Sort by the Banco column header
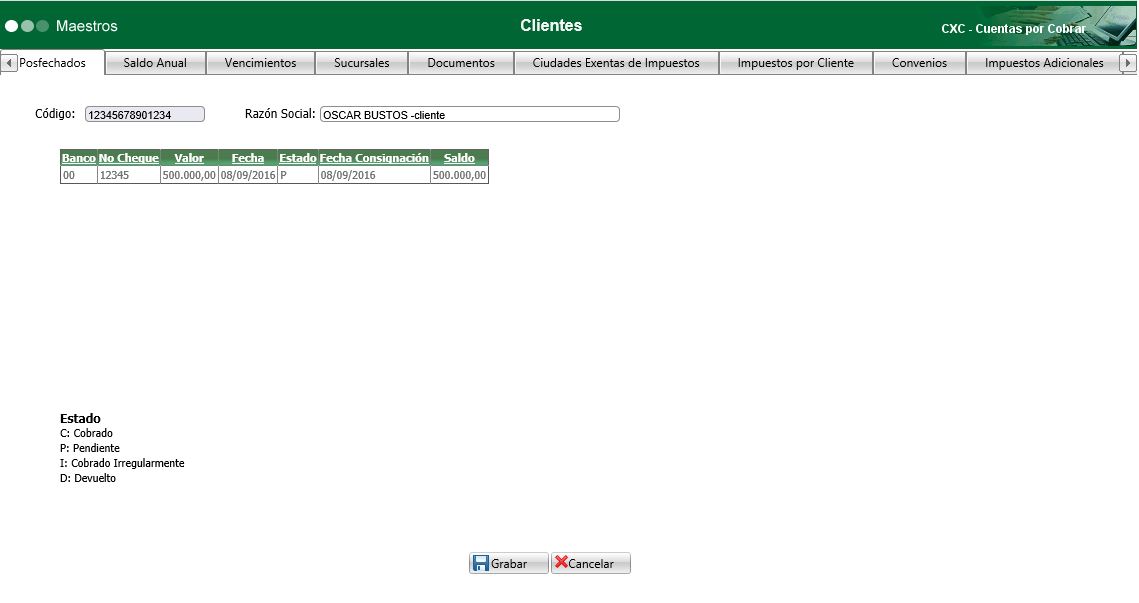1139x603 pixels. click(78, 158)
